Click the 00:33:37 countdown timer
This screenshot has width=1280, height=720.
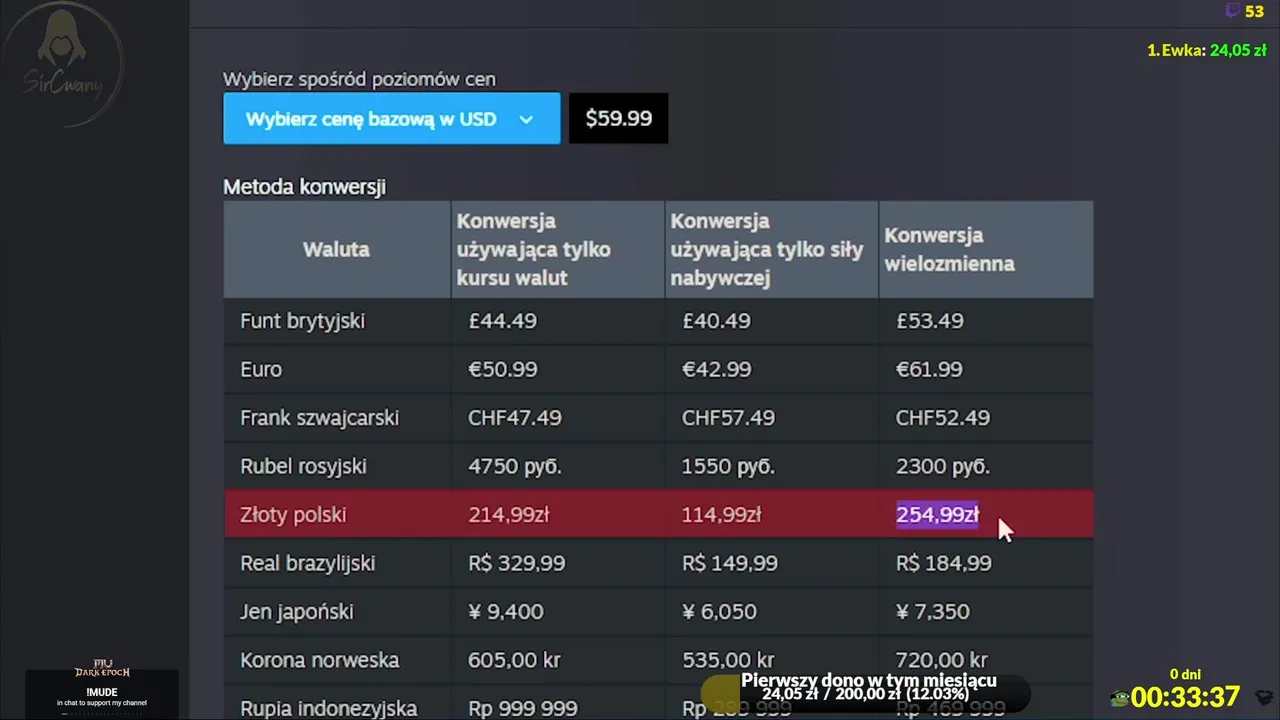[x=1185, y=696]
